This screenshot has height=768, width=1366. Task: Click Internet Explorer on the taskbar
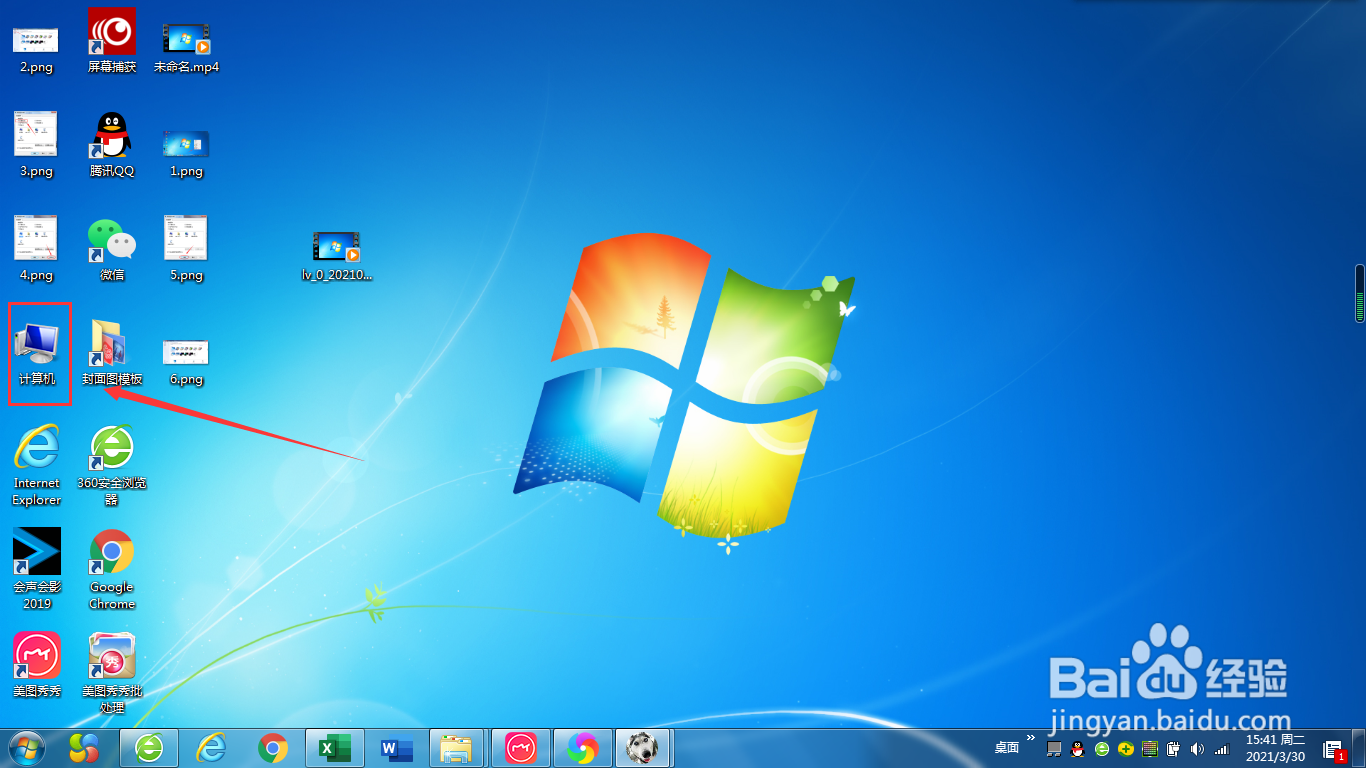pos(211,748)
